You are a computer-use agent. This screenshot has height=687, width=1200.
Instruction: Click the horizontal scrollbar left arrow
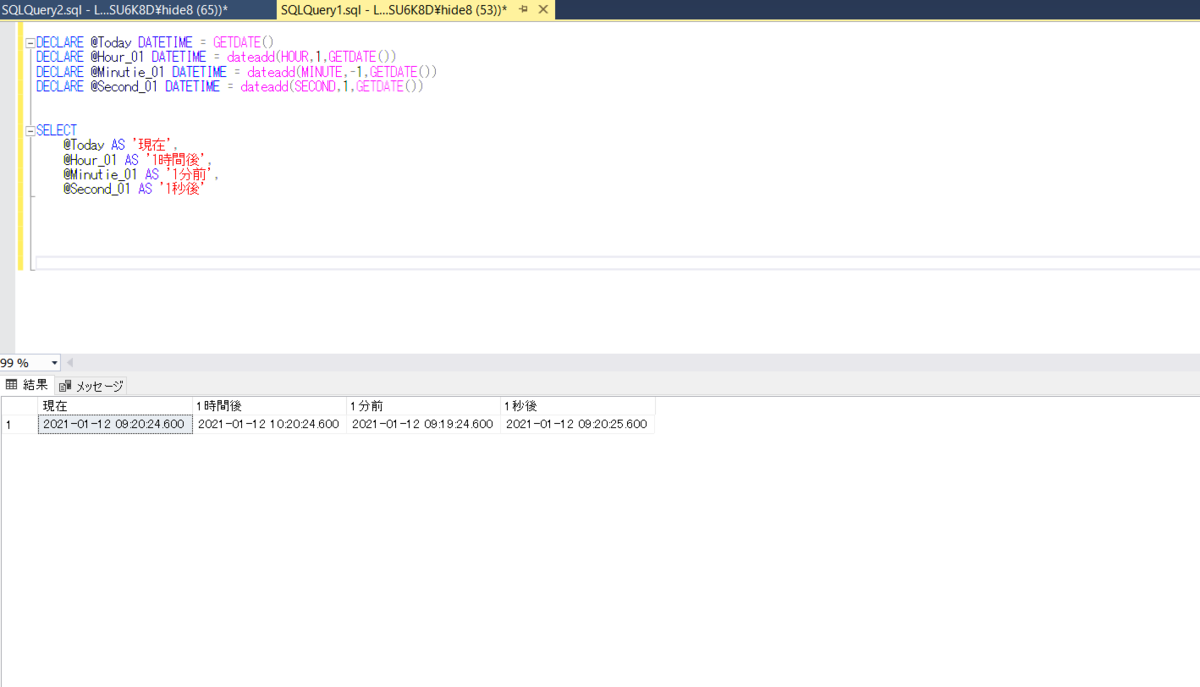click(x=71, y=363)
